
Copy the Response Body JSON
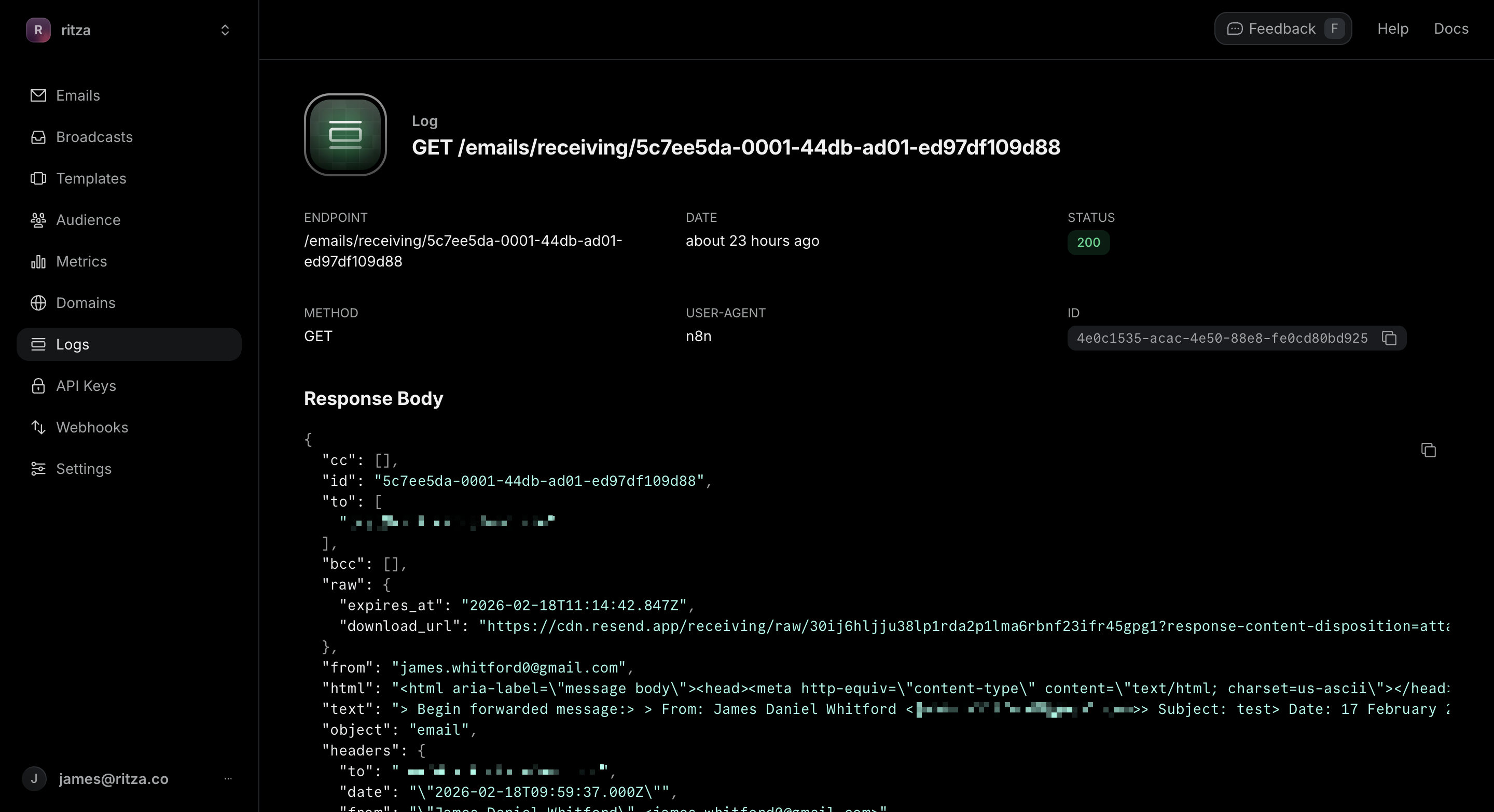tap(1429, 451)
